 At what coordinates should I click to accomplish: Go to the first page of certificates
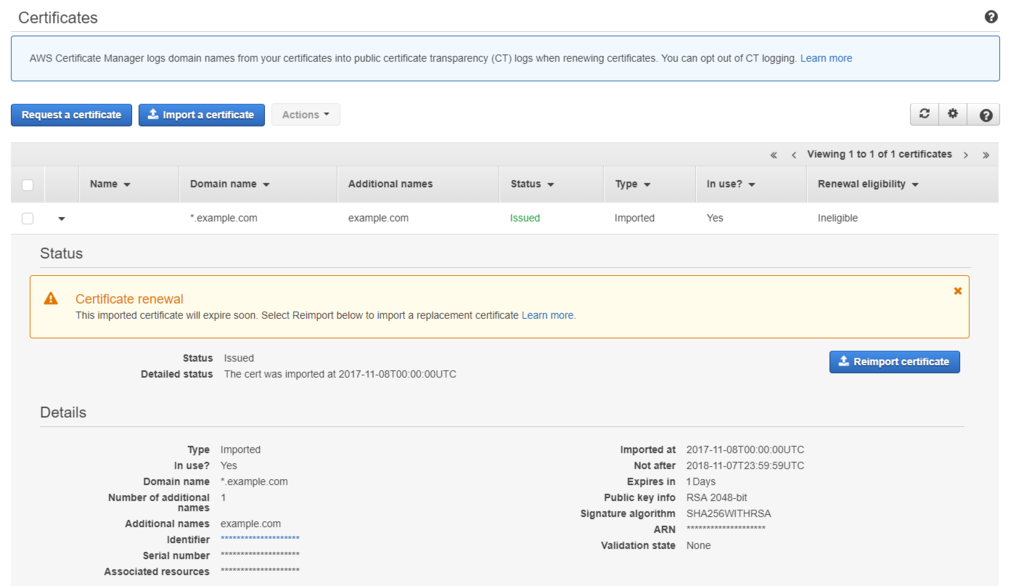[773, 155]
